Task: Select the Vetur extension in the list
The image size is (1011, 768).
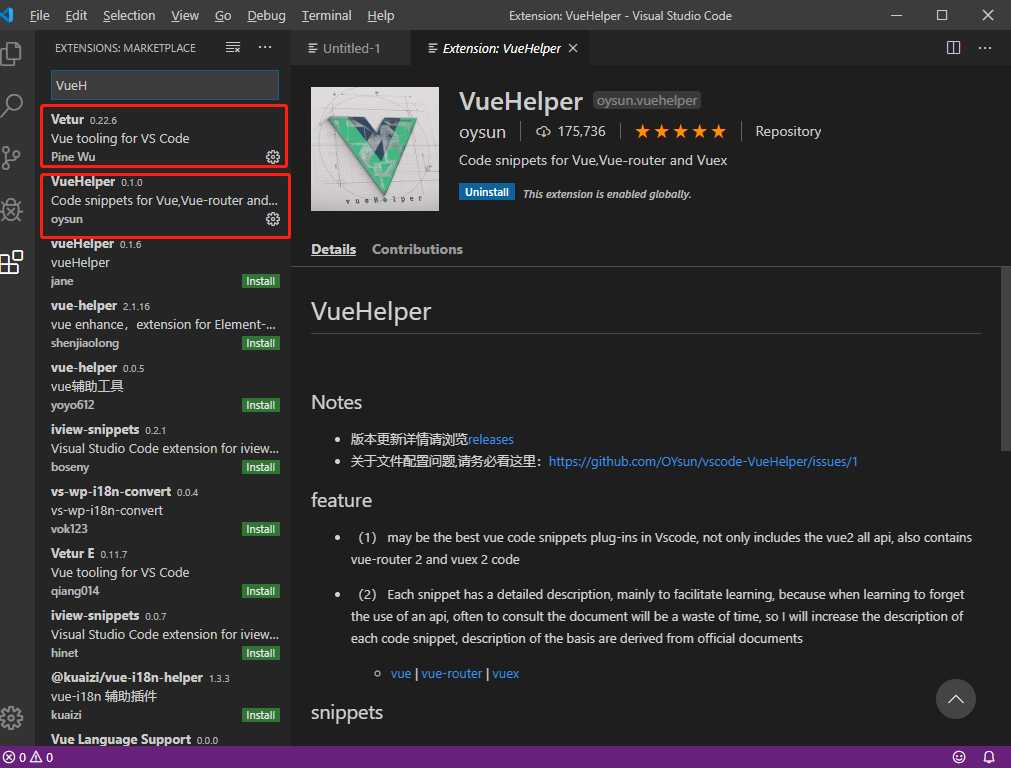Action: [164, 137]
